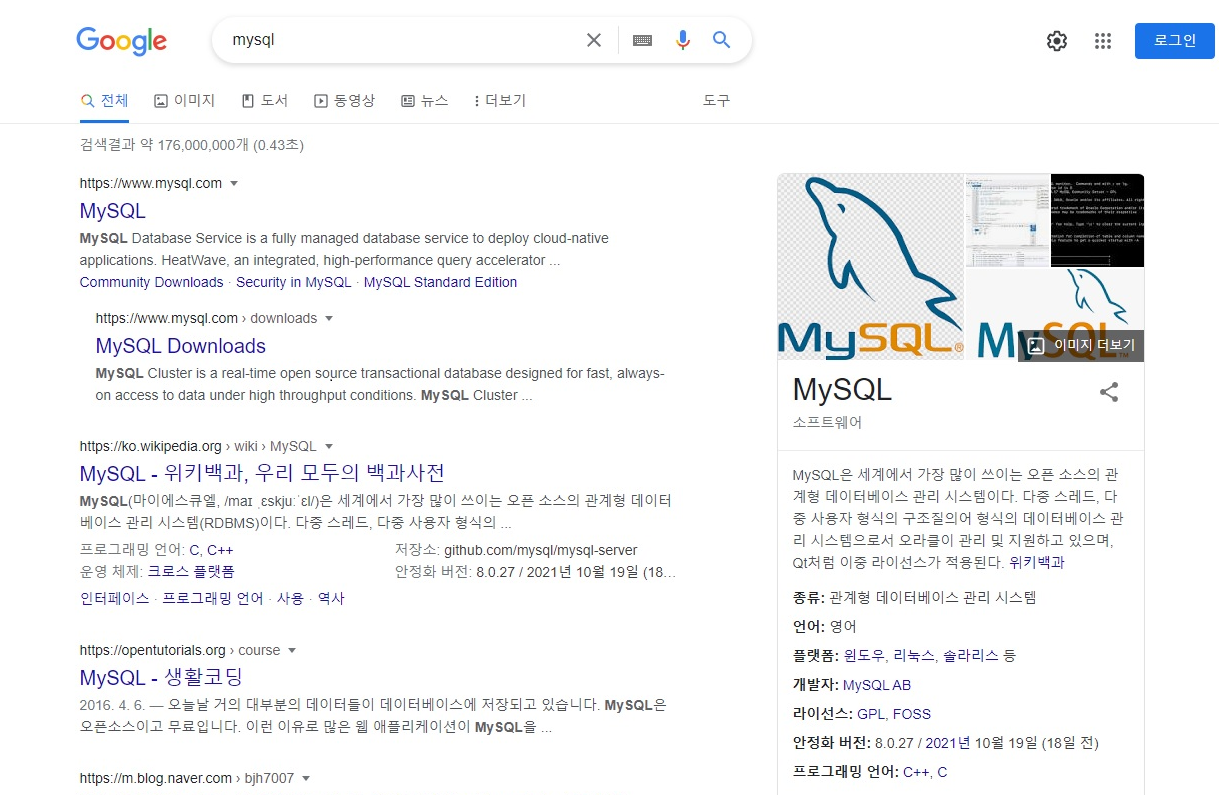1219x795 pixels.
Task: Click the black terminal screenshot thumbnail
Action: click(x=1098, y=220)
